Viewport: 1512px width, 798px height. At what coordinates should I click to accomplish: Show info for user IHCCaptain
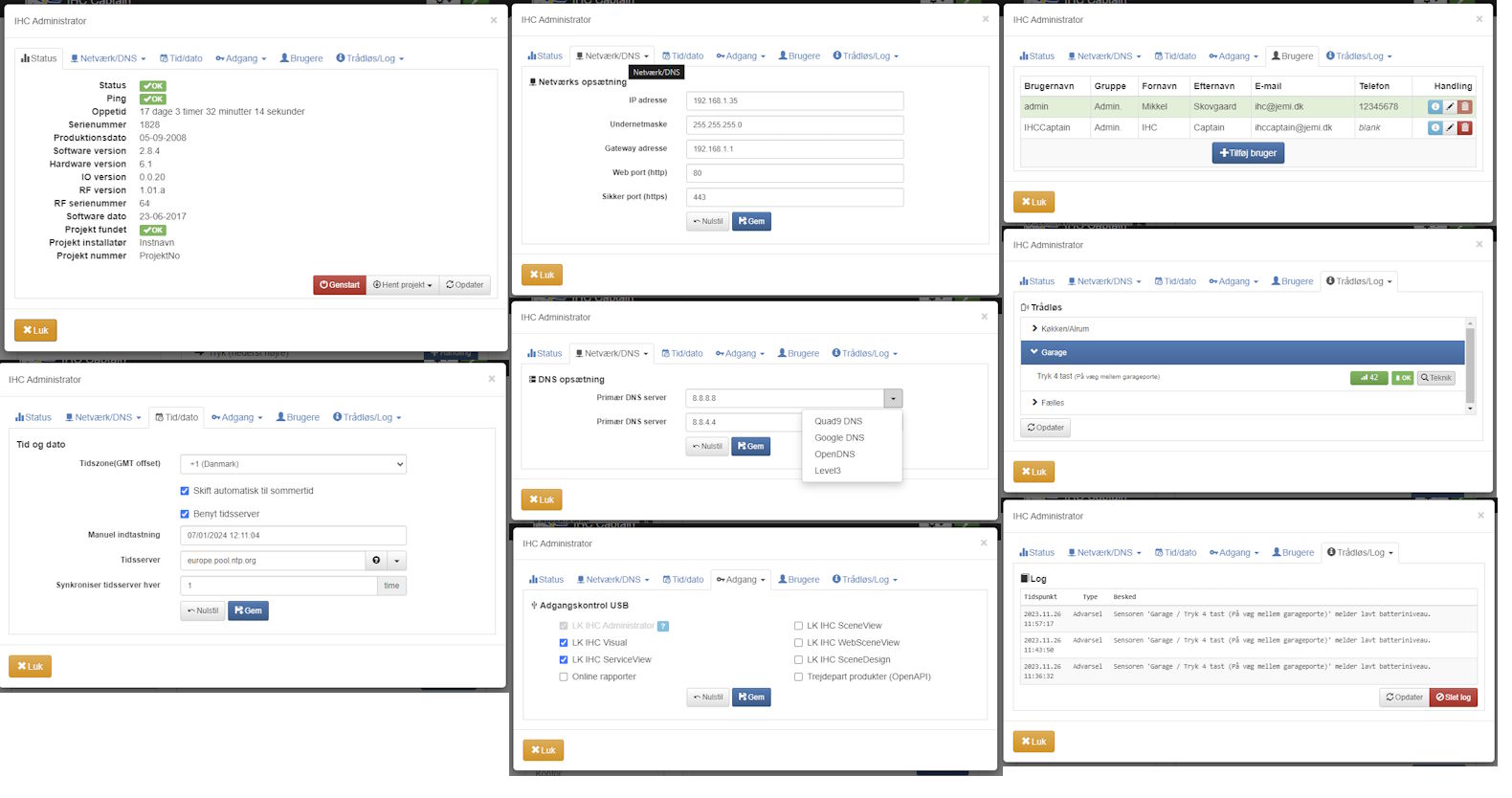[1434, 127]
